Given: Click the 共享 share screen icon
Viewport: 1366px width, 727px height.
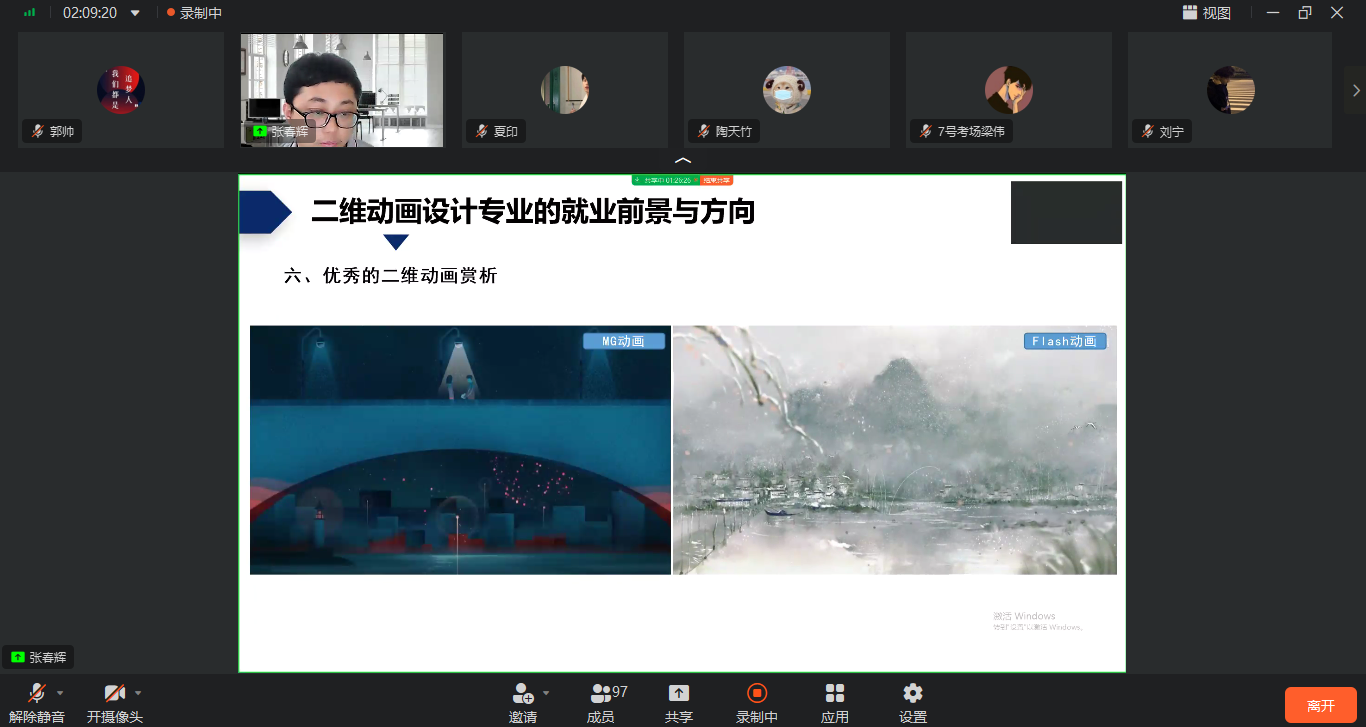Looking at the screenshot, I should [679, 694].
